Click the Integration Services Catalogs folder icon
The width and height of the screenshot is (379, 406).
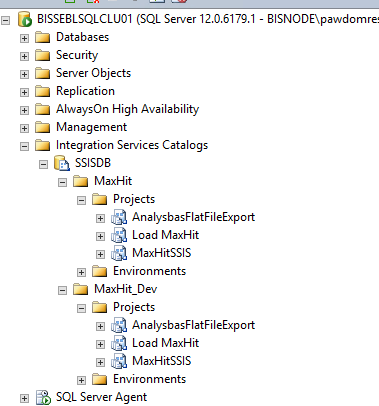point(43,145)
